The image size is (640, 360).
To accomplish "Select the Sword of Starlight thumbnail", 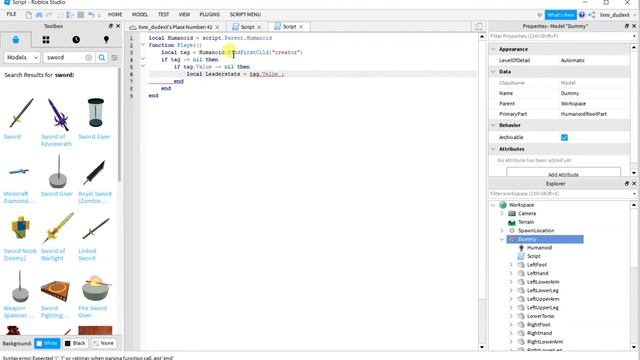I will pyautogui.click(x=58, y=228).
